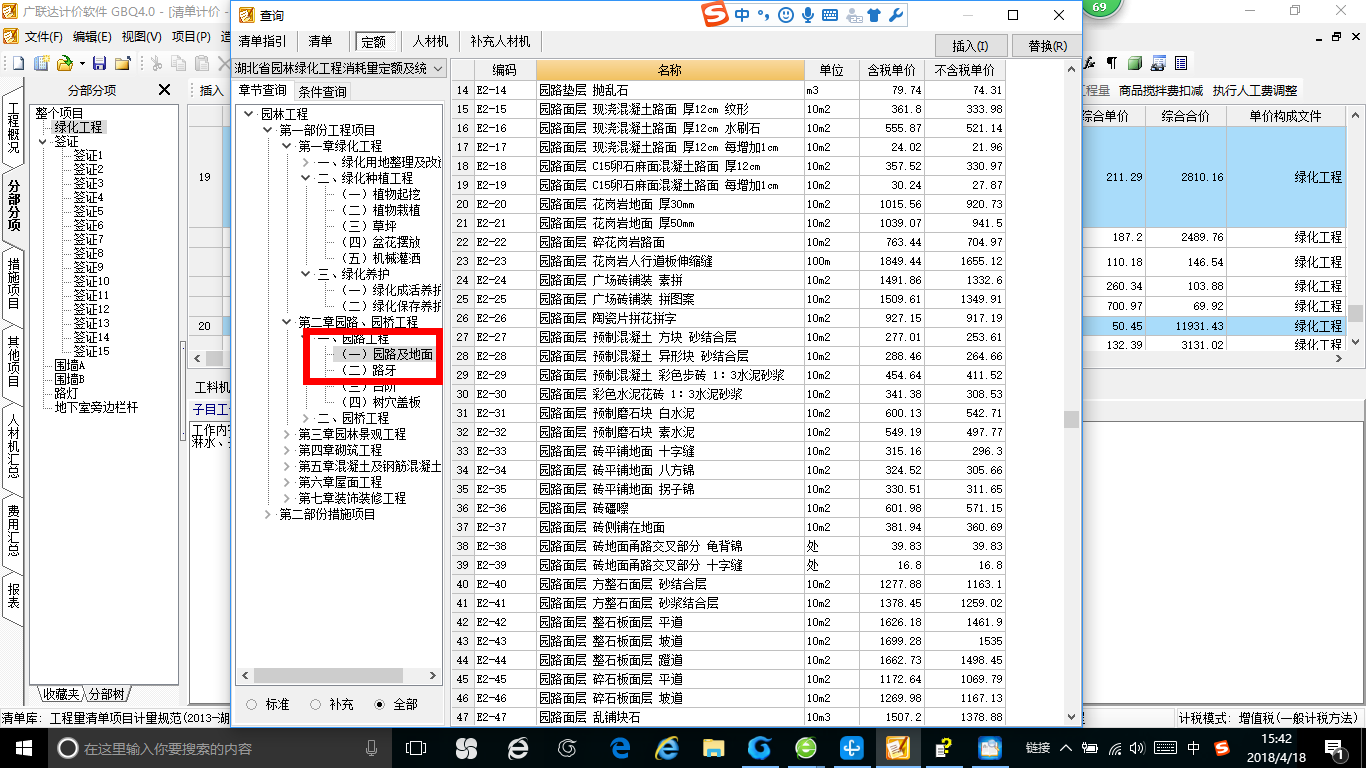This screenshot has width=1366, height=768.
Task: Click the Cortana microphone in search box
Action: point(371,747)
